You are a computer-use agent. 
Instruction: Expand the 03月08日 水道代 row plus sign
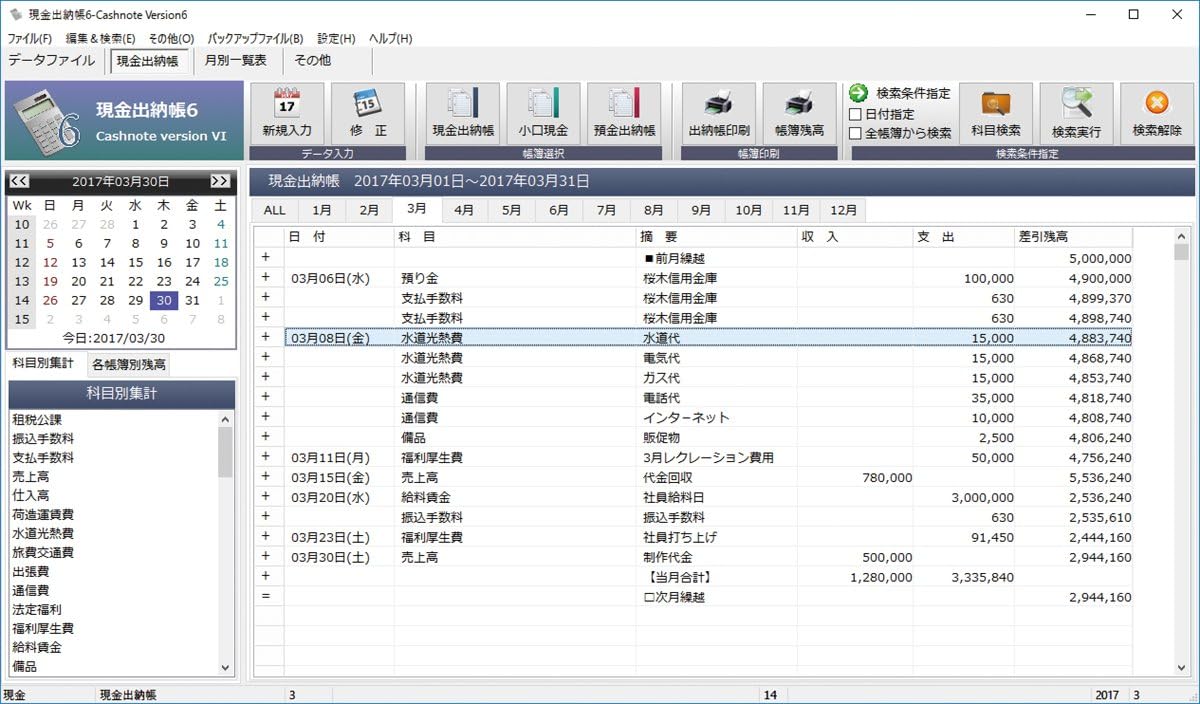pos(266,338)
